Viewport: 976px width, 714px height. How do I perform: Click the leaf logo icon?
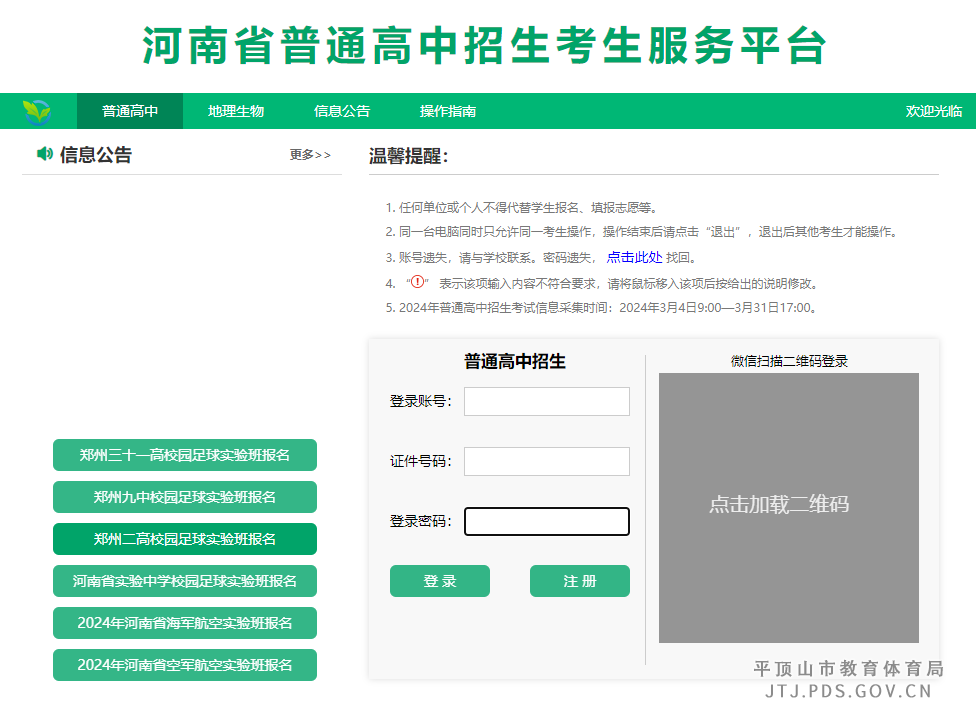(38, 110)
